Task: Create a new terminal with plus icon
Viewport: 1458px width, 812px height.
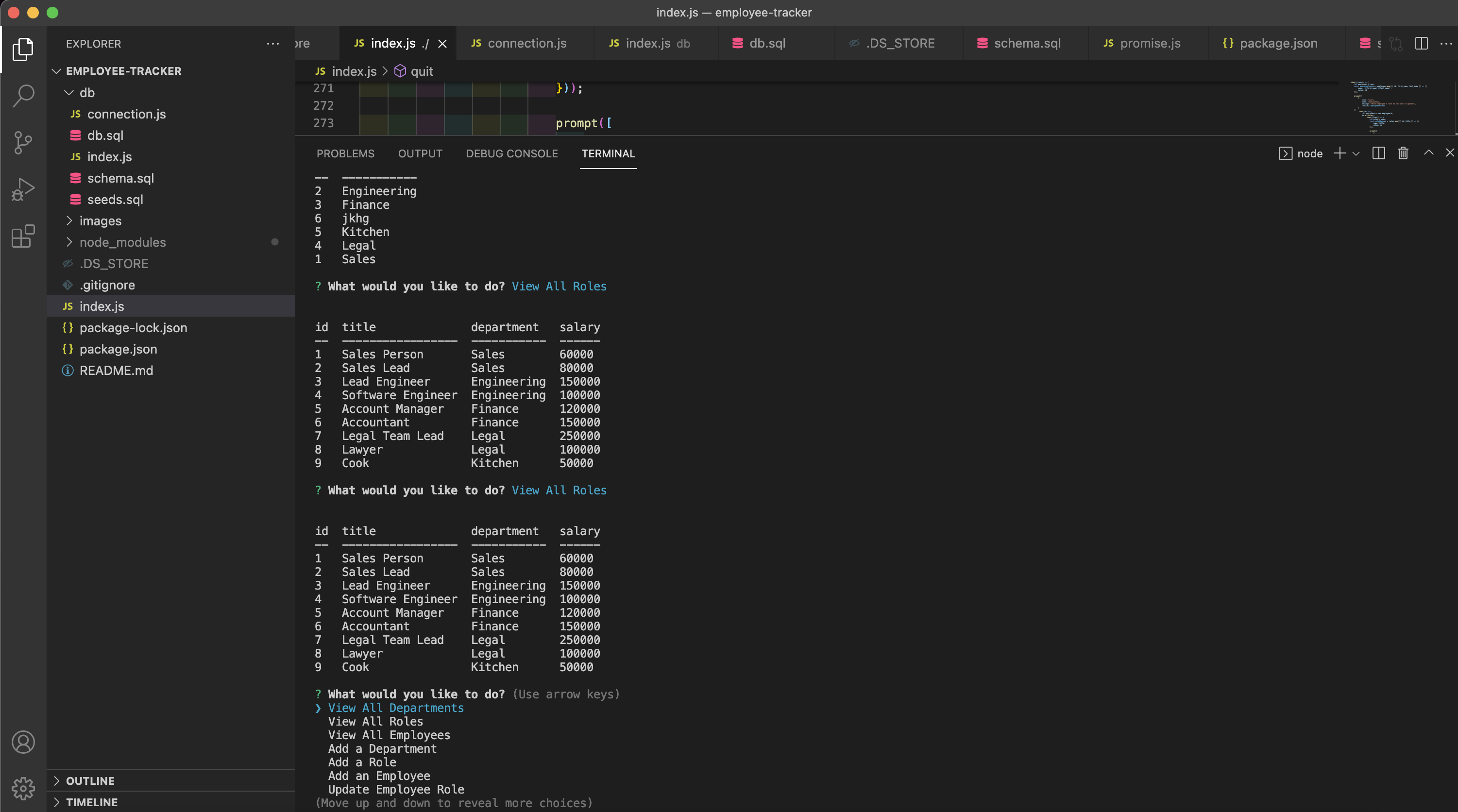Action: click(x=1339, y=153)
